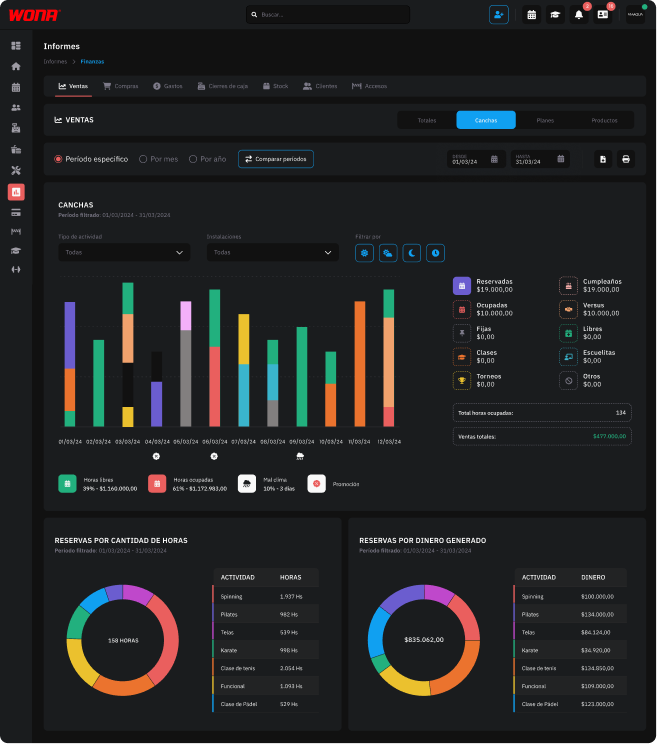Open the Desde date picker
Viewport: 657px width, 744px height.
476,159
